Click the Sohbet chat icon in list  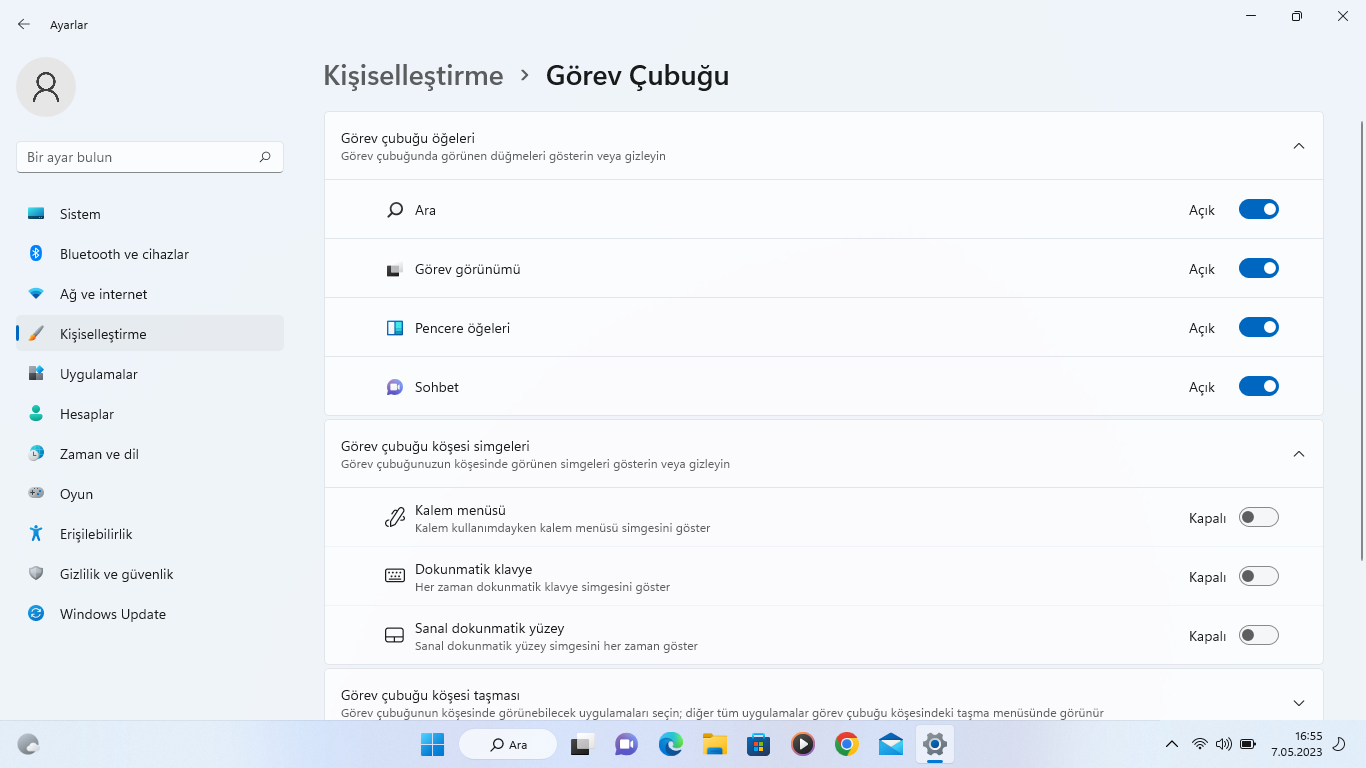tap(395, 387)
